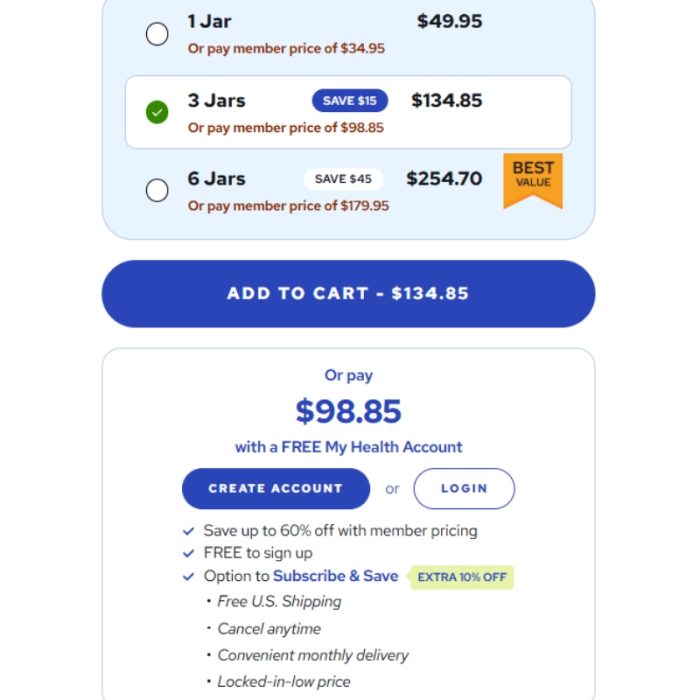
Task: Click the 6 Jars member price text
Action: pyautogui.click(x=288, y=206)
